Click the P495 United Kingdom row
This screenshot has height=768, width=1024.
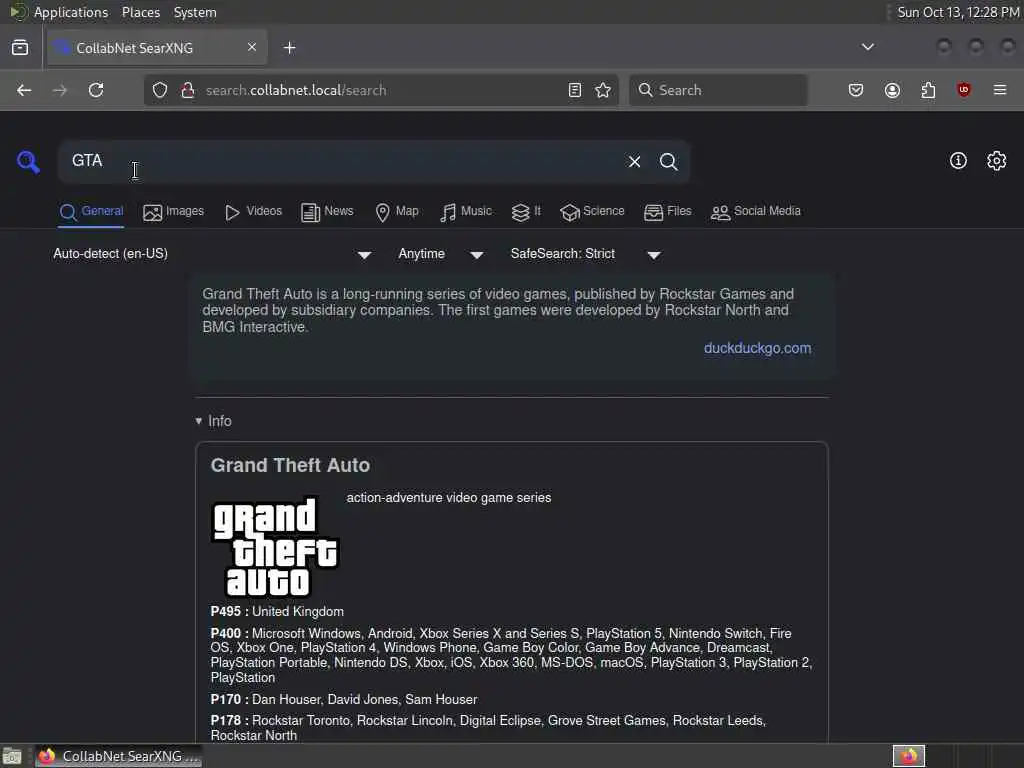(x=277, y=612)
